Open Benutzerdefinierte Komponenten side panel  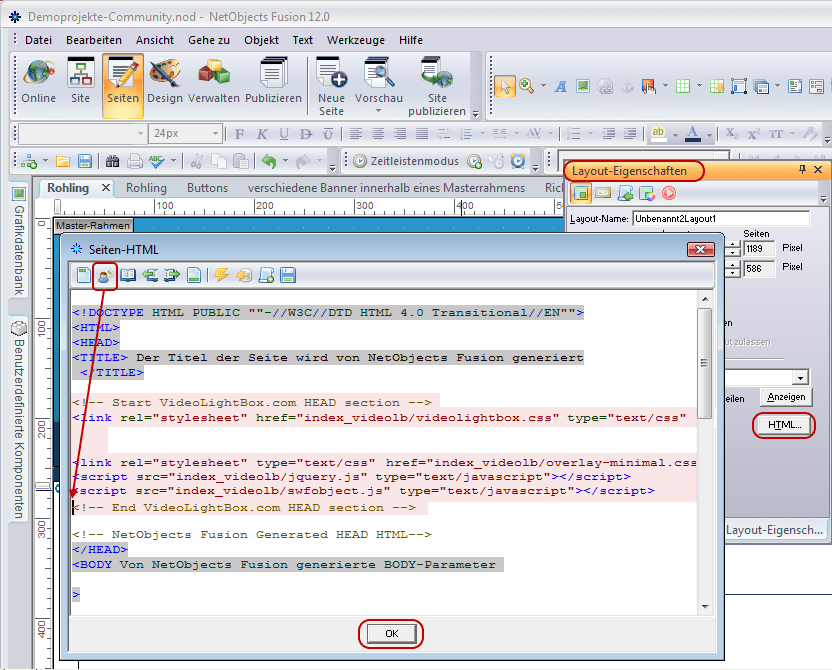click(19, 421)
